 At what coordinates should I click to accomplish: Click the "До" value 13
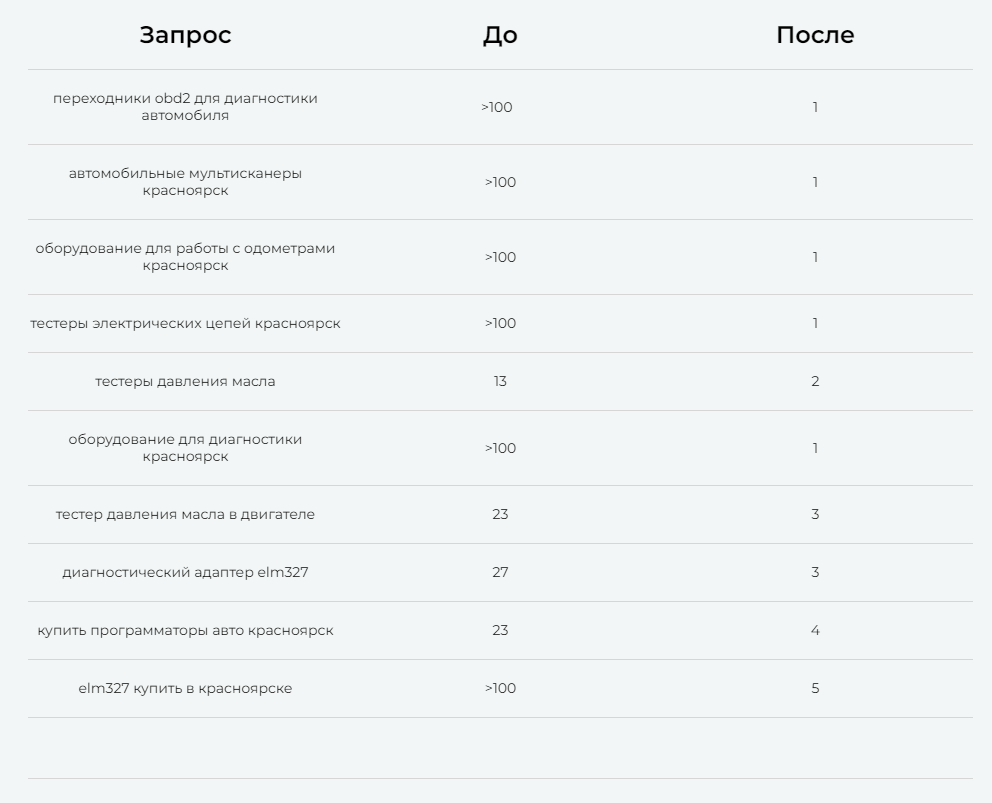point(500,381)
